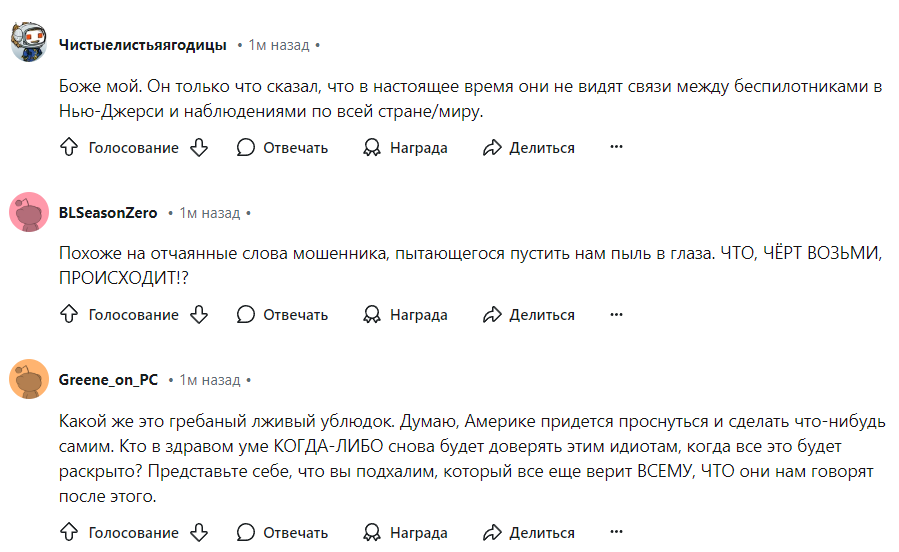Upvote the Чистыелистьяягодицы comment
Screen dimensions: 899x552
pos(69,147)
